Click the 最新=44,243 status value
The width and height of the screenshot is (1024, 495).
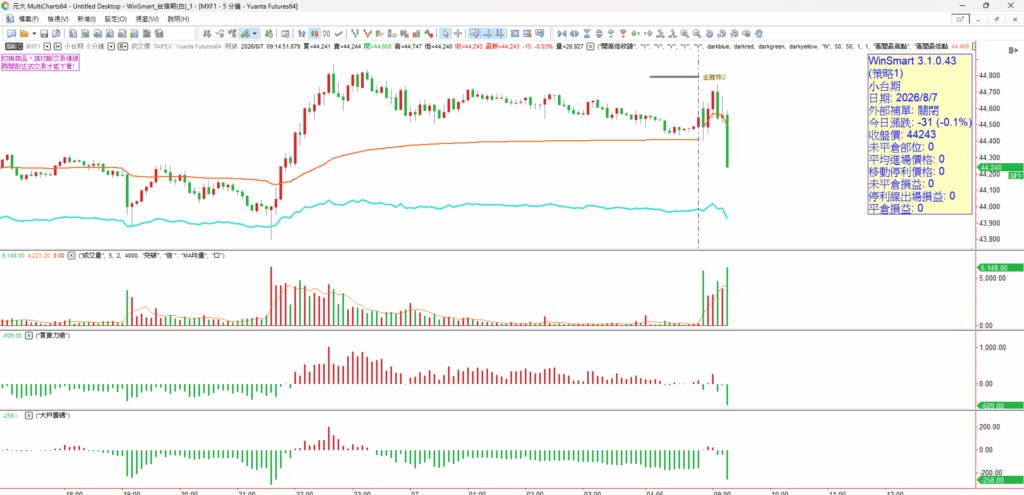503,46
